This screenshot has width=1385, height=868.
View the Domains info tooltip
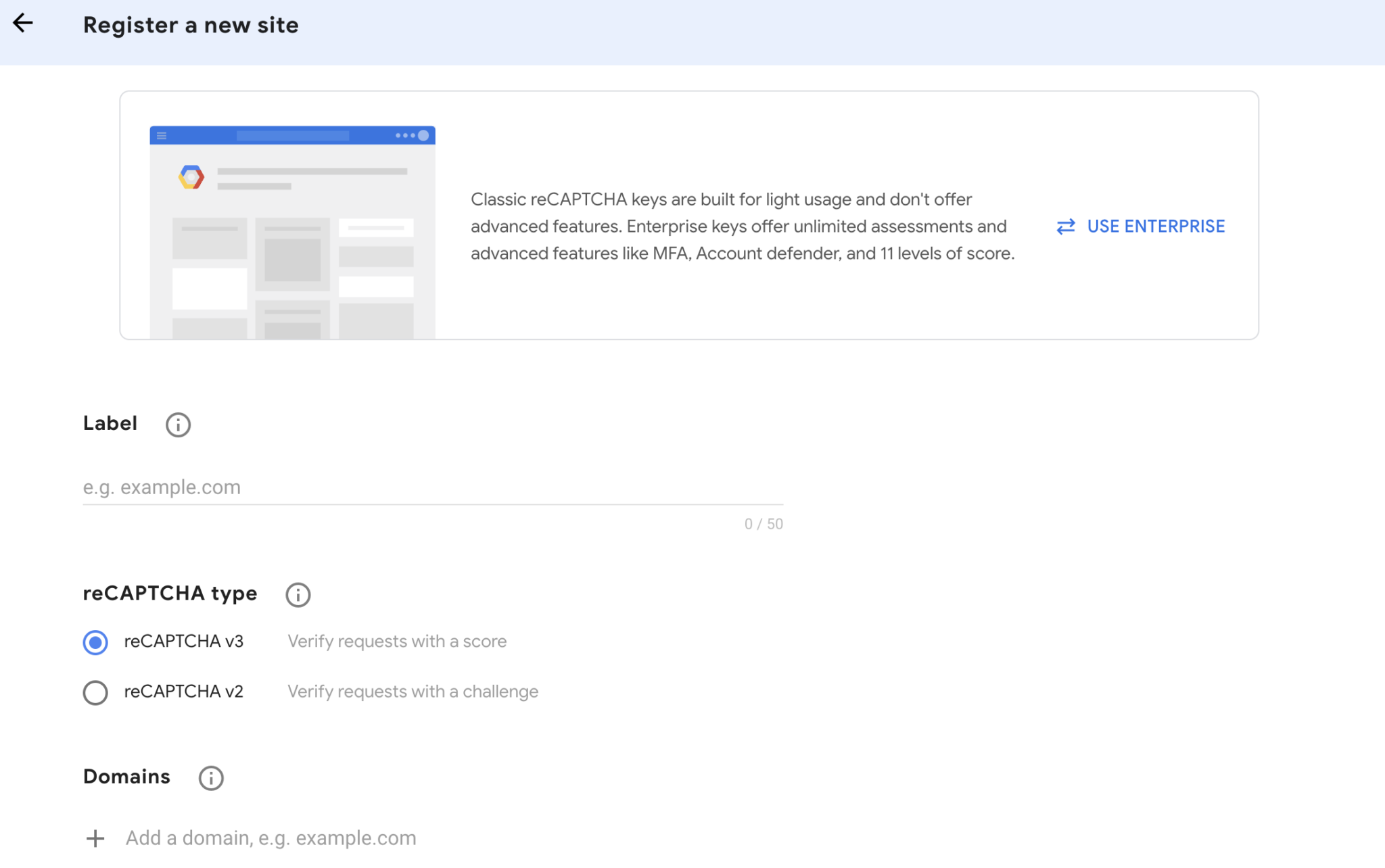point(210,778)
